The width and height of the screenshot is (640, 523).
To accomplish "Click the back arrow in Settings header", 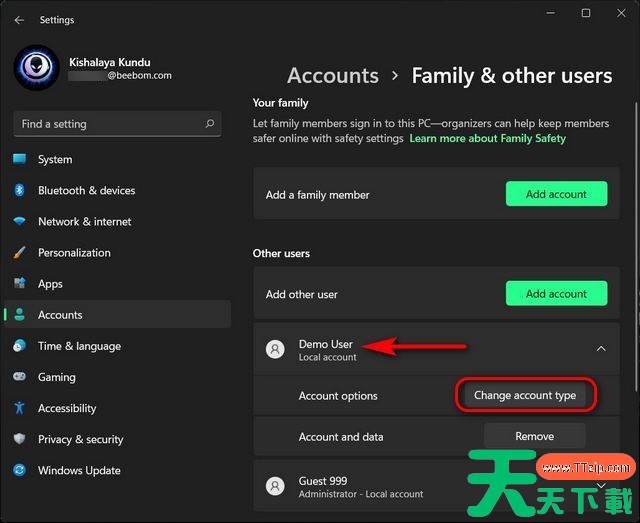I will click(x=19, y=20).
